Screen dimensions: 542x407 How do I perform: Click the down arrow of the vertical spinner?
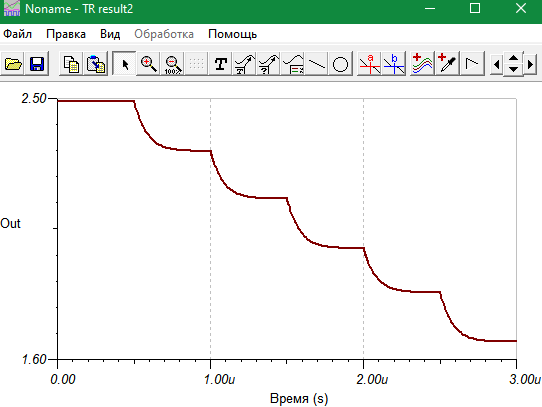514,70
